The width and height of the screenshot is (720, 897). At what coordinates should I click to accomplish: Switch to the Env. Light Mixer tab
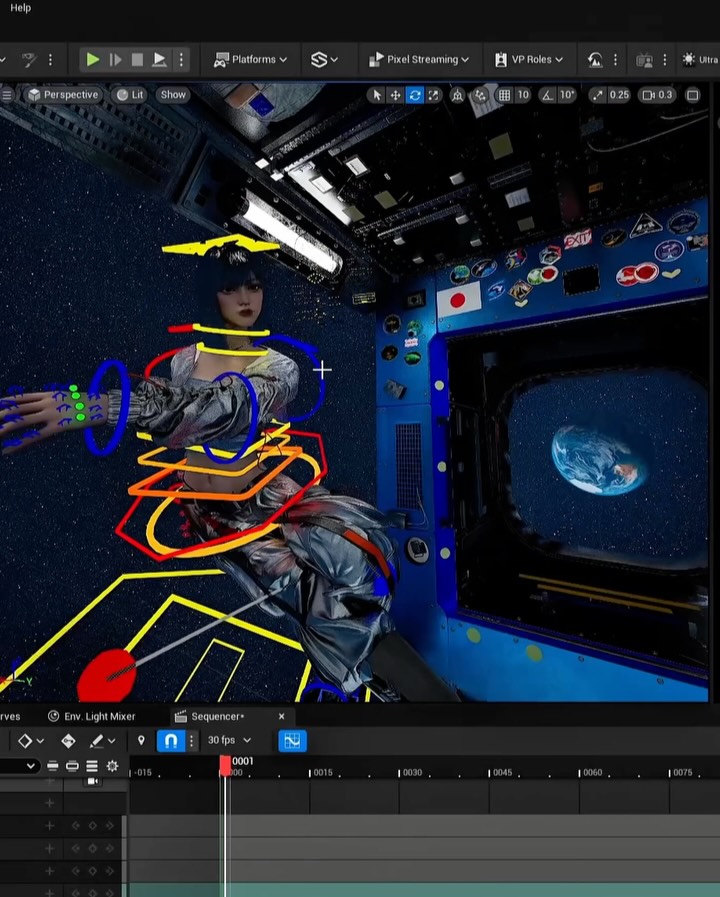pos(91,716)
